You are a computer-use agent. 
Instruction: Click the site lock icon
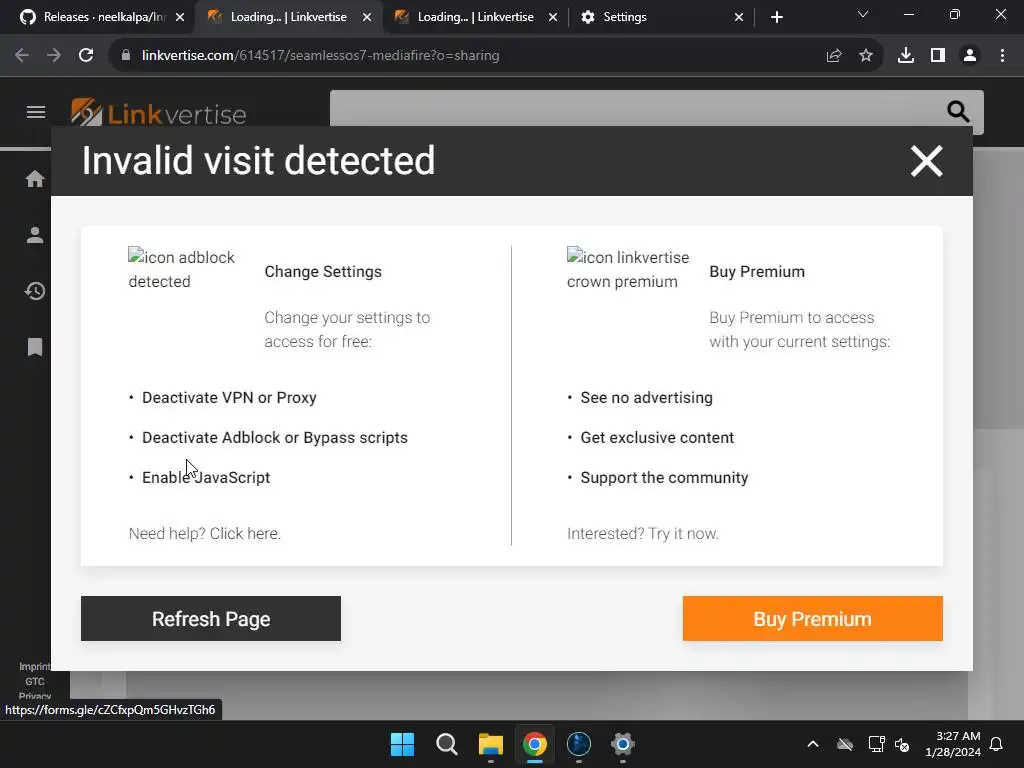pos(125,56)
